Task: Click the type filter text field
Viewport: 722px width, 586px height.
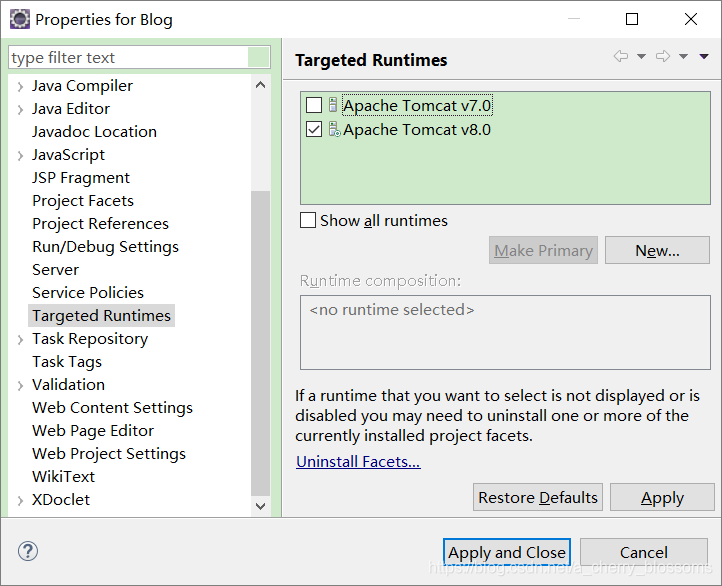Action: coord(129,58)
